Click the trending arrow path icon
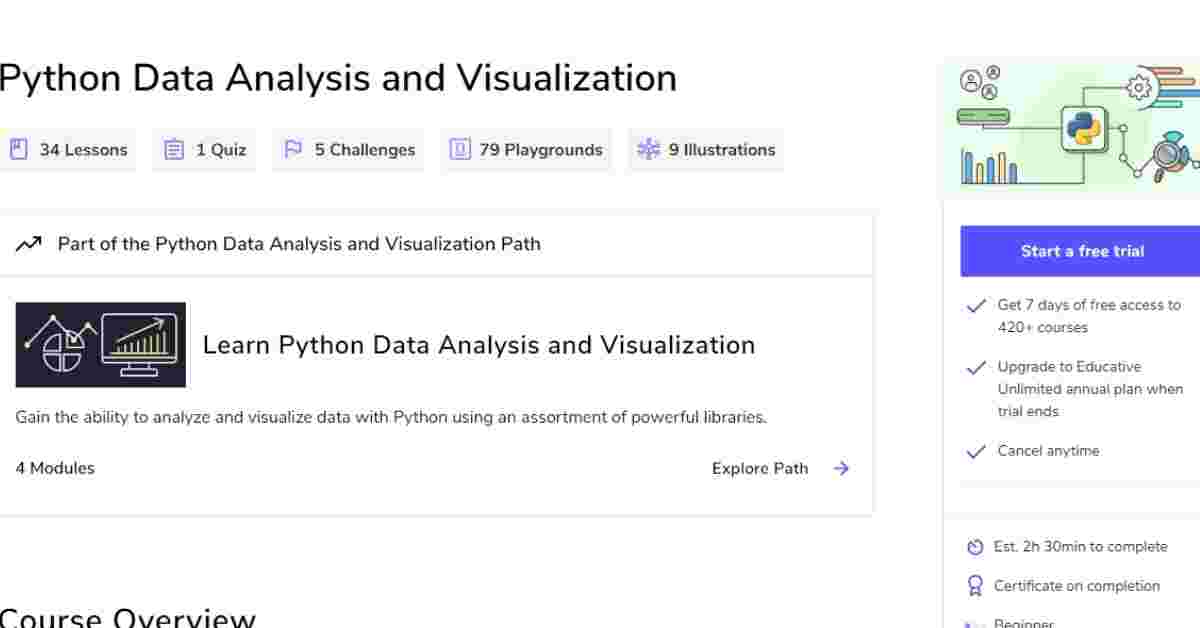Screen dimensions: 1200x628 click(x=29, y=243)
